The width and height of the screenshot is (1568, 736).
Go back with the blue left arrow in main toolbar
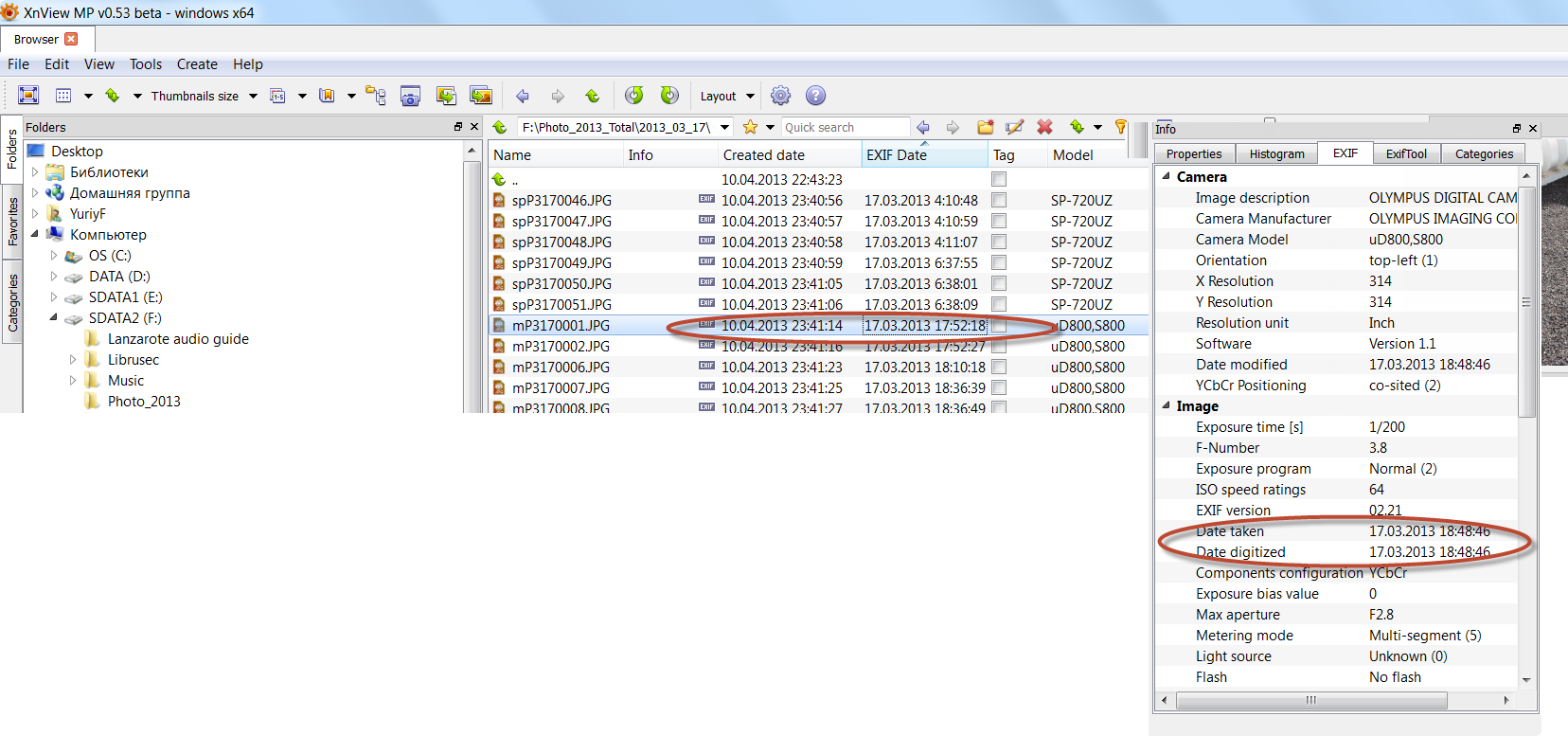[523, 96]
